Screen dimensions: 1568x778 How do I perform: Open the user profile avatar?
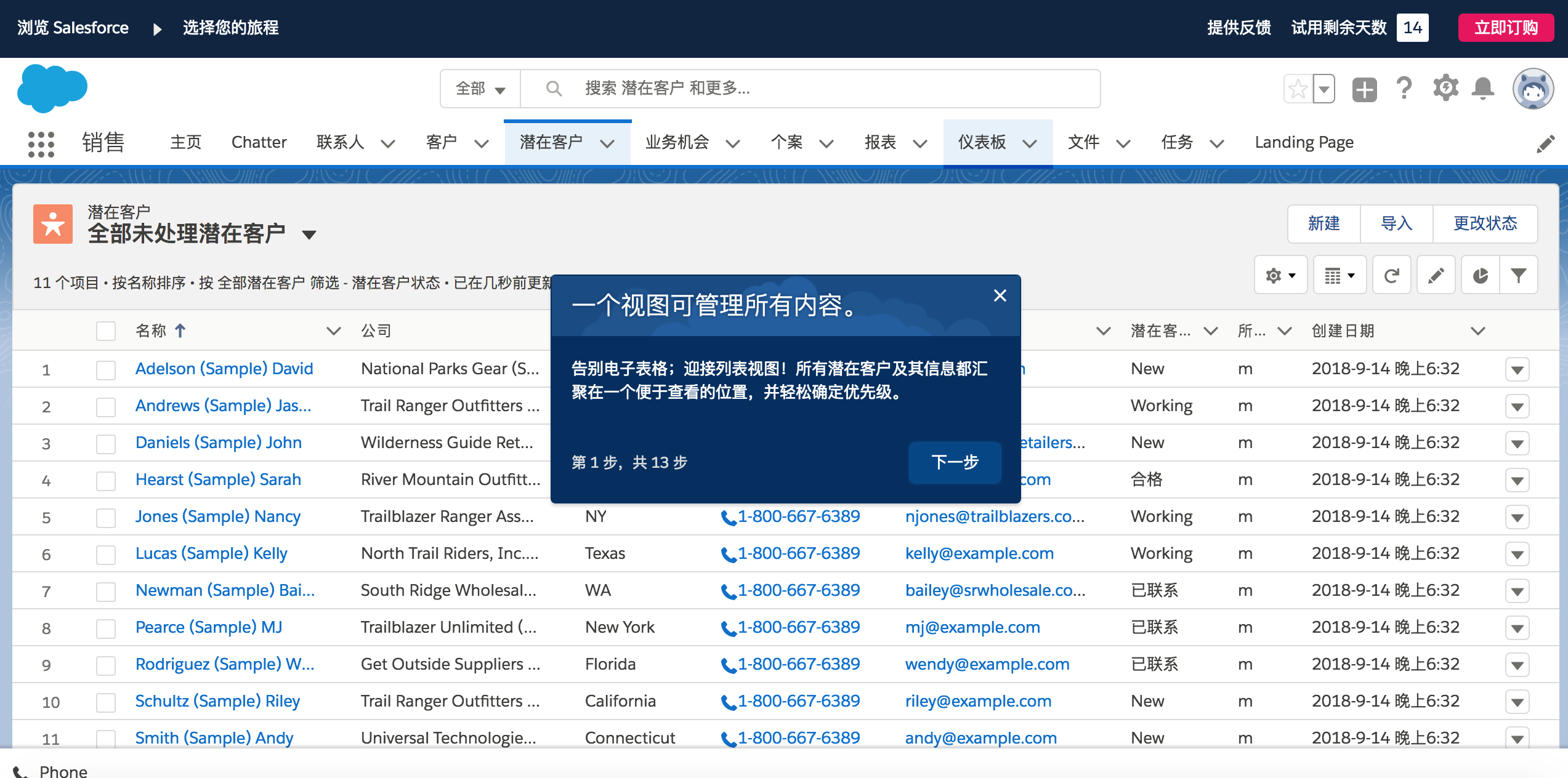[x=1533, y=89]
